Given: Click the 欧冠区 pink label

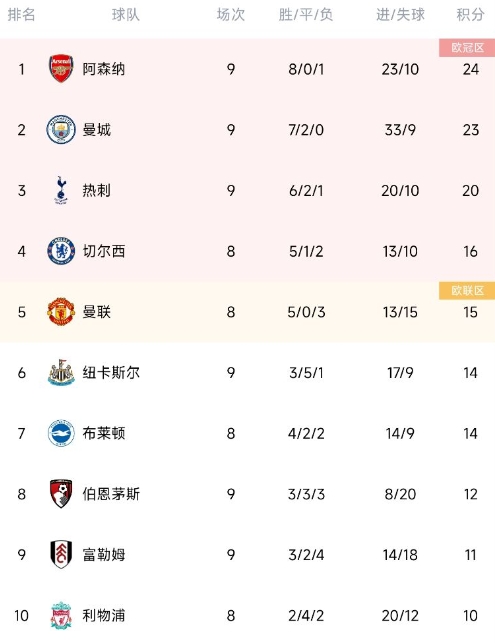Looking at the screenshot, I should [467, 48].
